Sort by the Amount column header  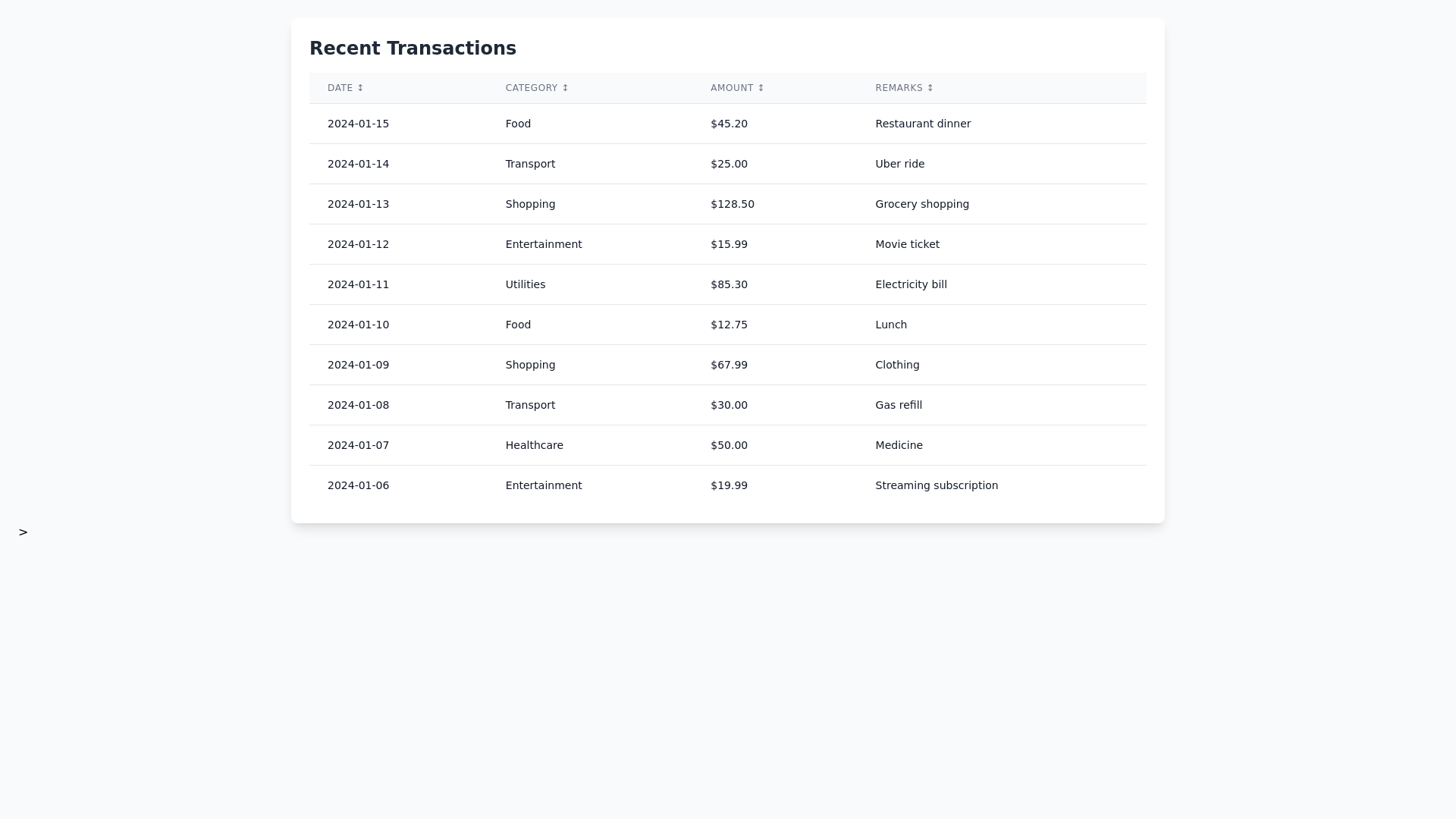coord(736,88)
